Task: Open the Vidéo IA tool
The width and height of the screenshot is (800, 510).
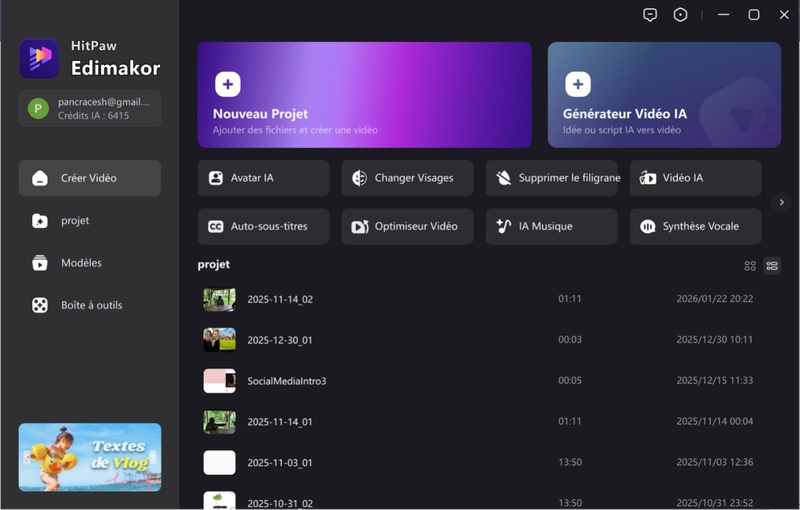Action: click(x=695, y=178)
